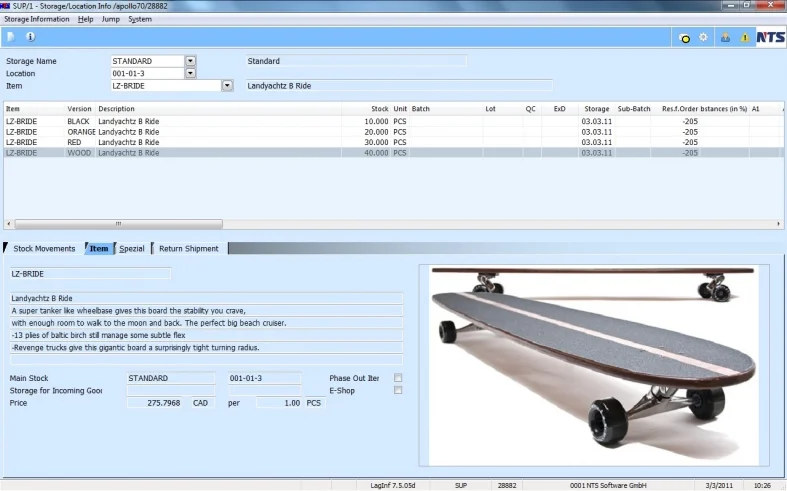Click the NTS logo
Screen dimensions: 787x491
[x=770, y=37]
